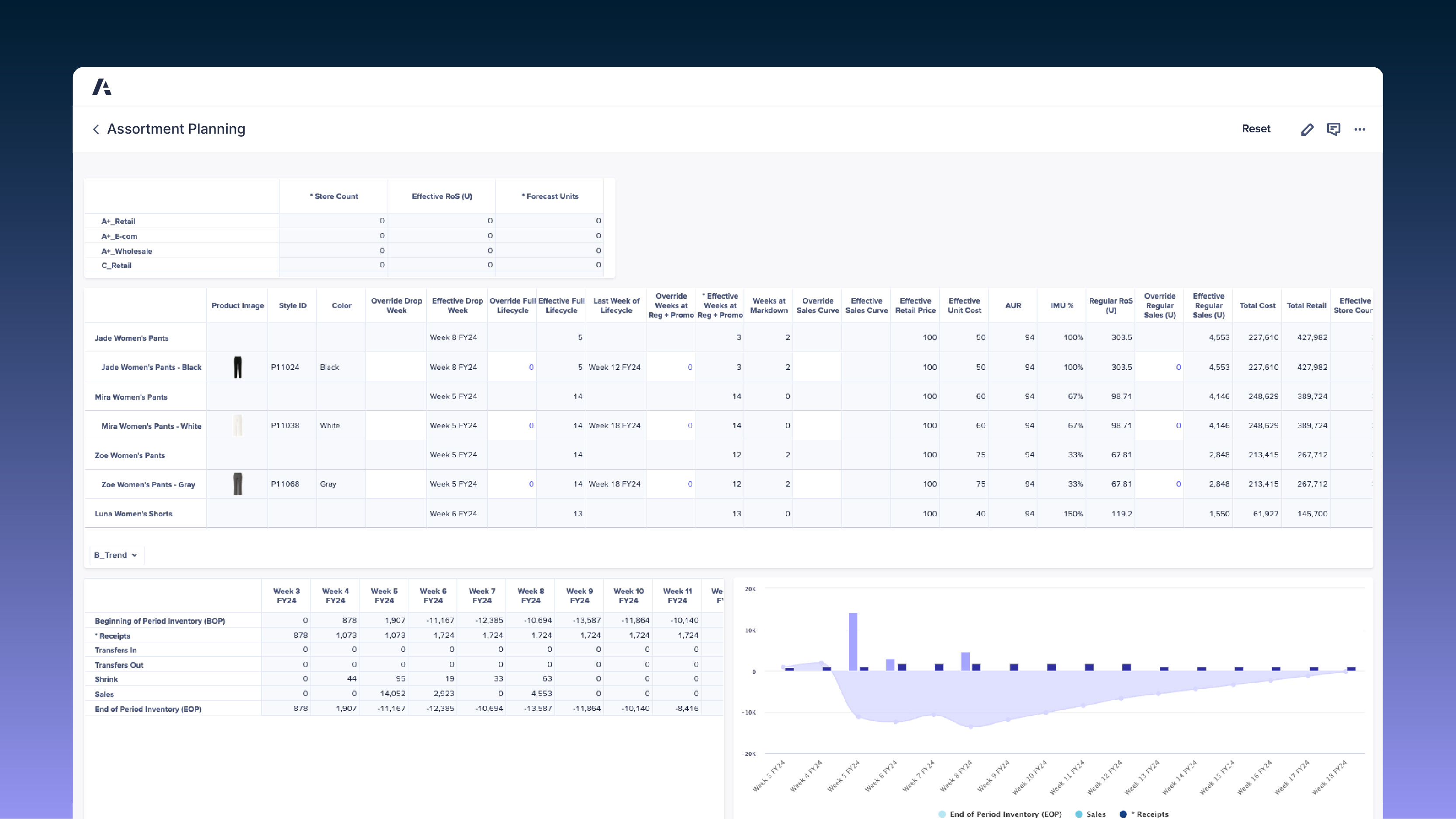Viewport: 1456px width, 819px height.
Task: Expand the B_Trend dropdown
Action: tap(117, 555)
